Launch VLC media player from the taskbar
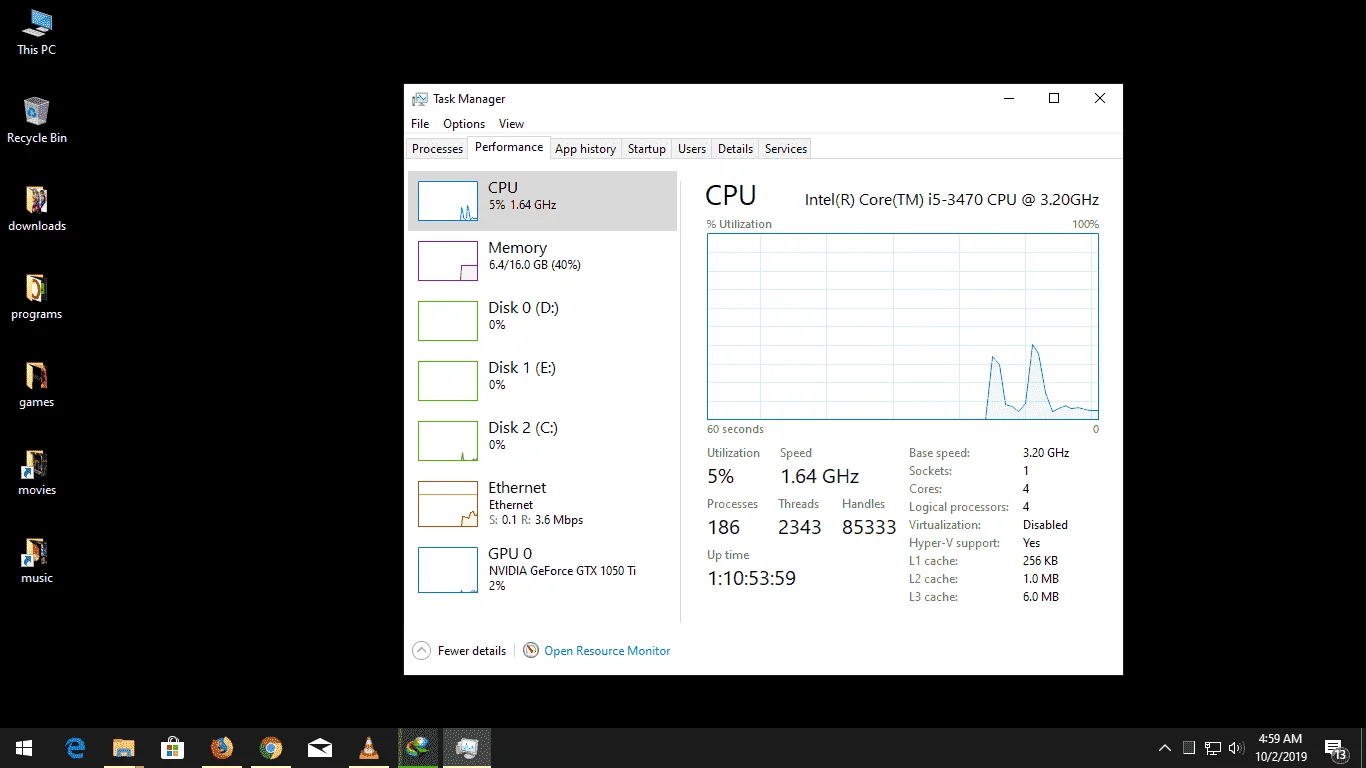1366x768 pixels. pyautogui.click(x=368, y=748)
